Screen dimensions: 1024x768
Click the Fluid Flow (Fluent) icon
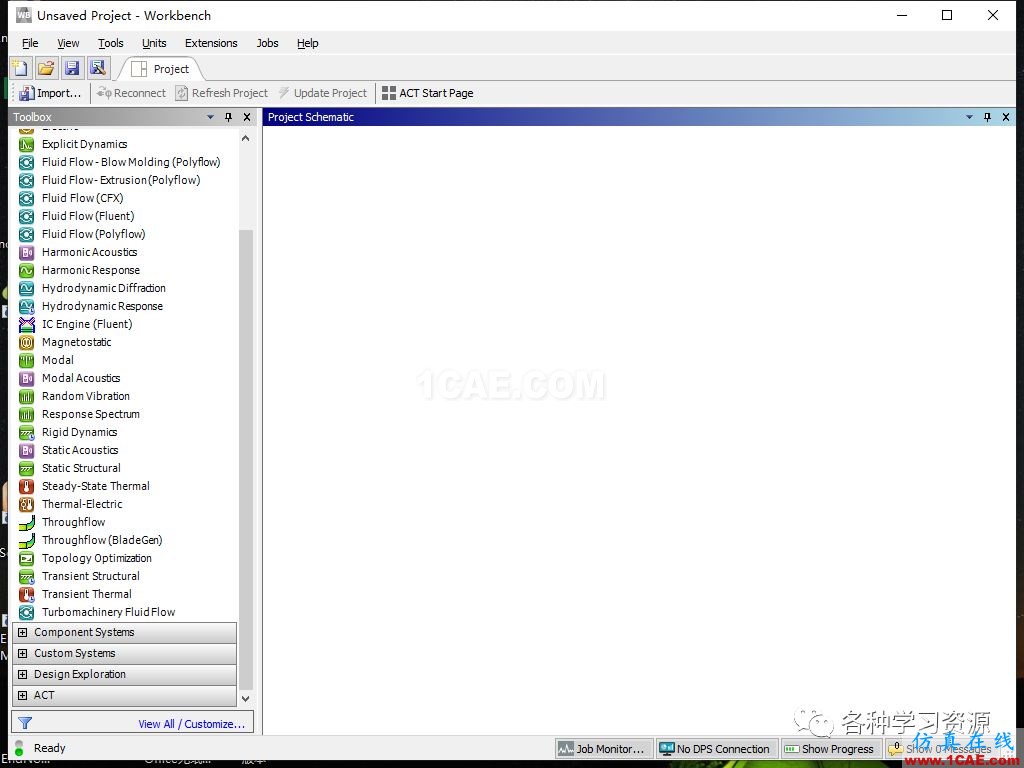coord(26,216)
